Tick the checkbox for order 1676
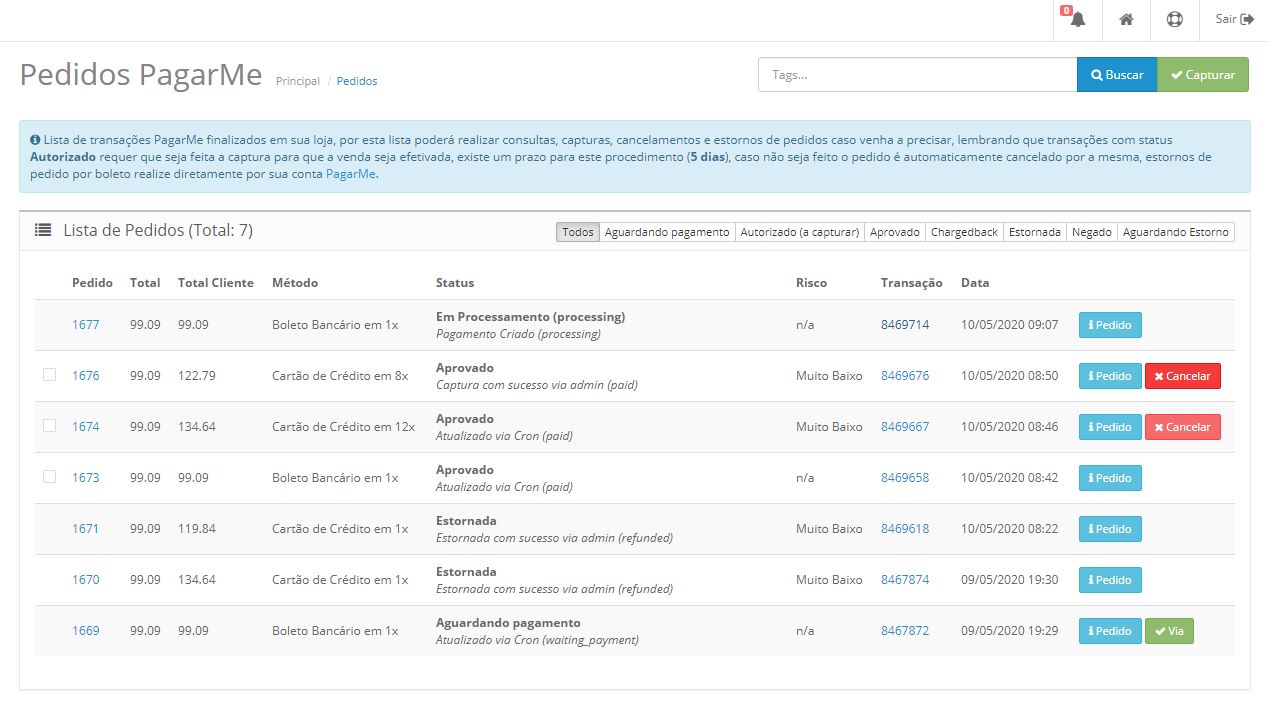1268x701 pixels. click(x=49, y=375)
